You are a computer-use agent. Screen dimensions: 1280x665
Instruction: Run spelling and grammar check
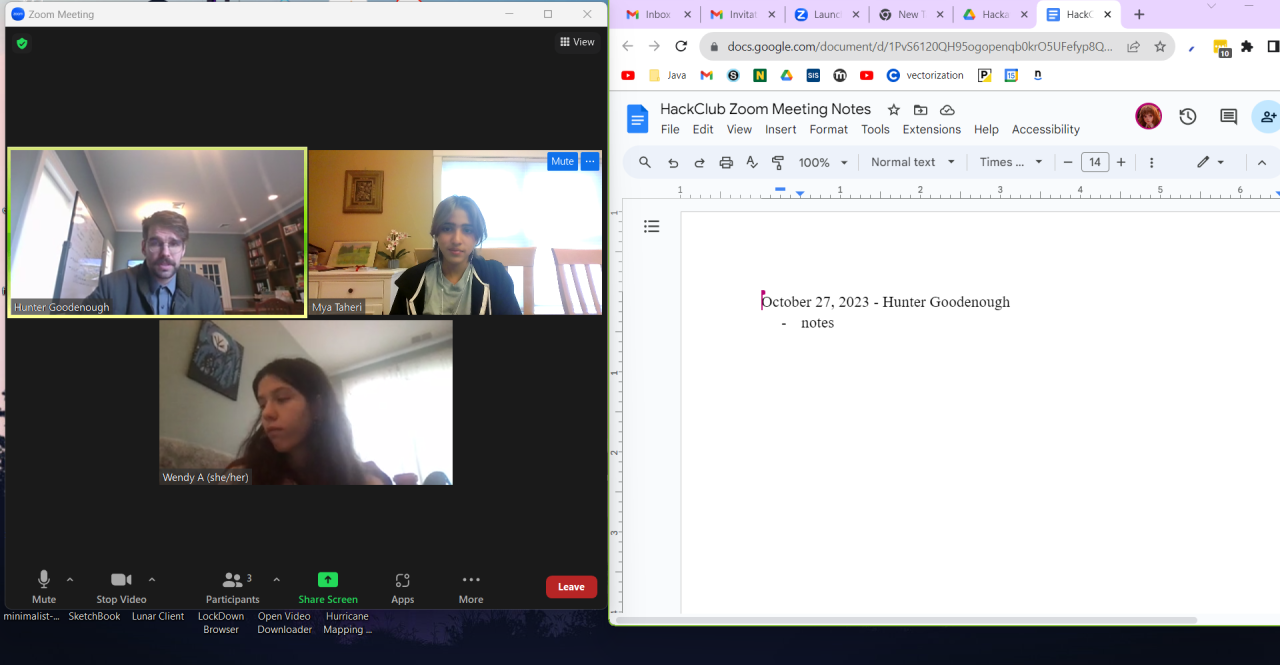click(752, 162)
